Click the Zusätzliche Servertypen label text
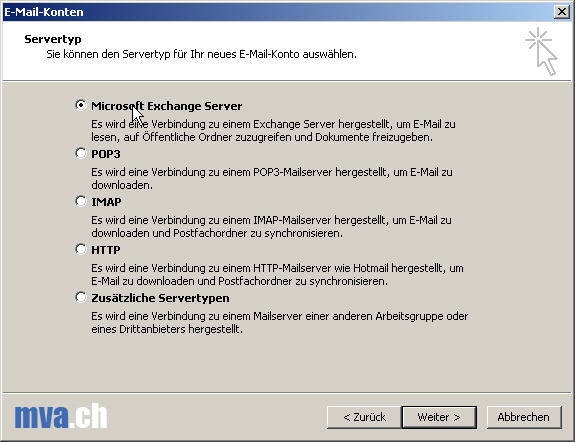Screen dimensions: 575x442 (x=160, y=298)
